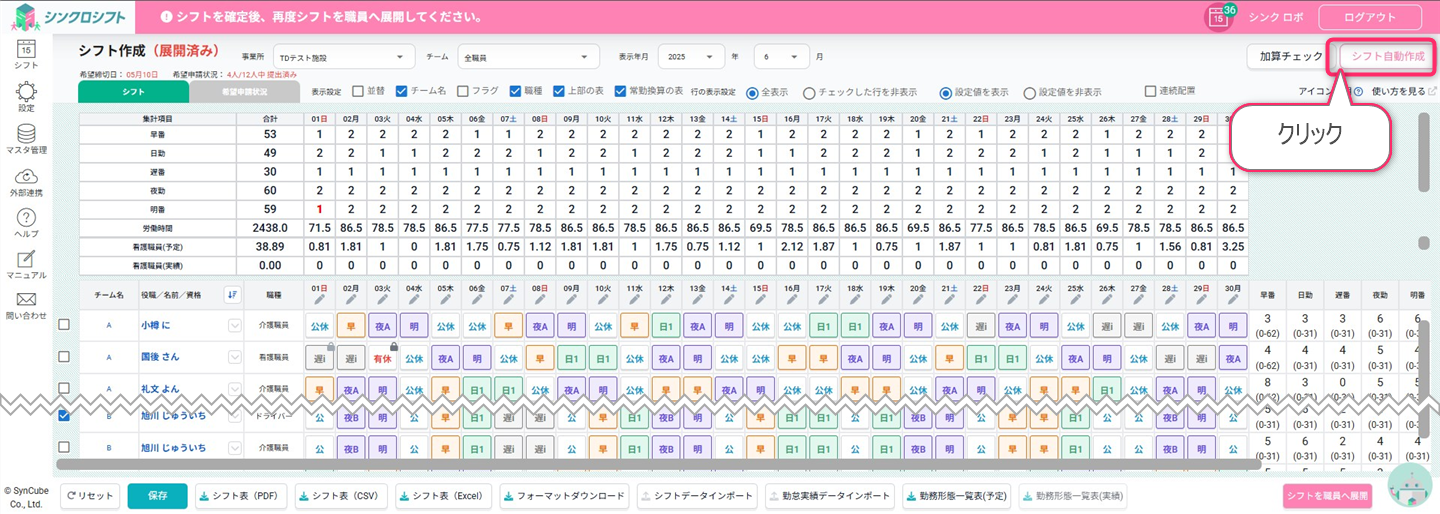
Task: Click 勤務形態一覧表(予定) button
Action: (957, 496)
